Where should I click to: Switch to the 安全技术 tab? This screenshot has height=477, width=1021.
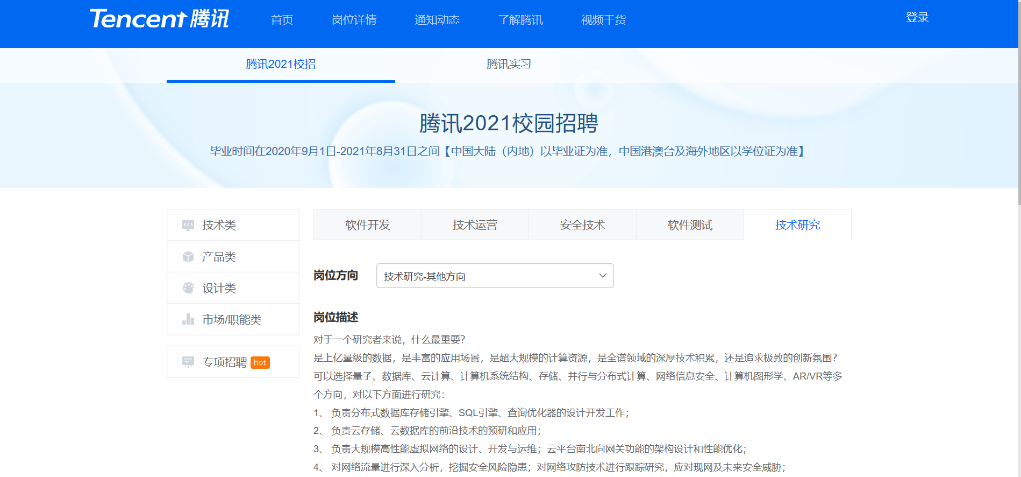(x=582, y=225)
